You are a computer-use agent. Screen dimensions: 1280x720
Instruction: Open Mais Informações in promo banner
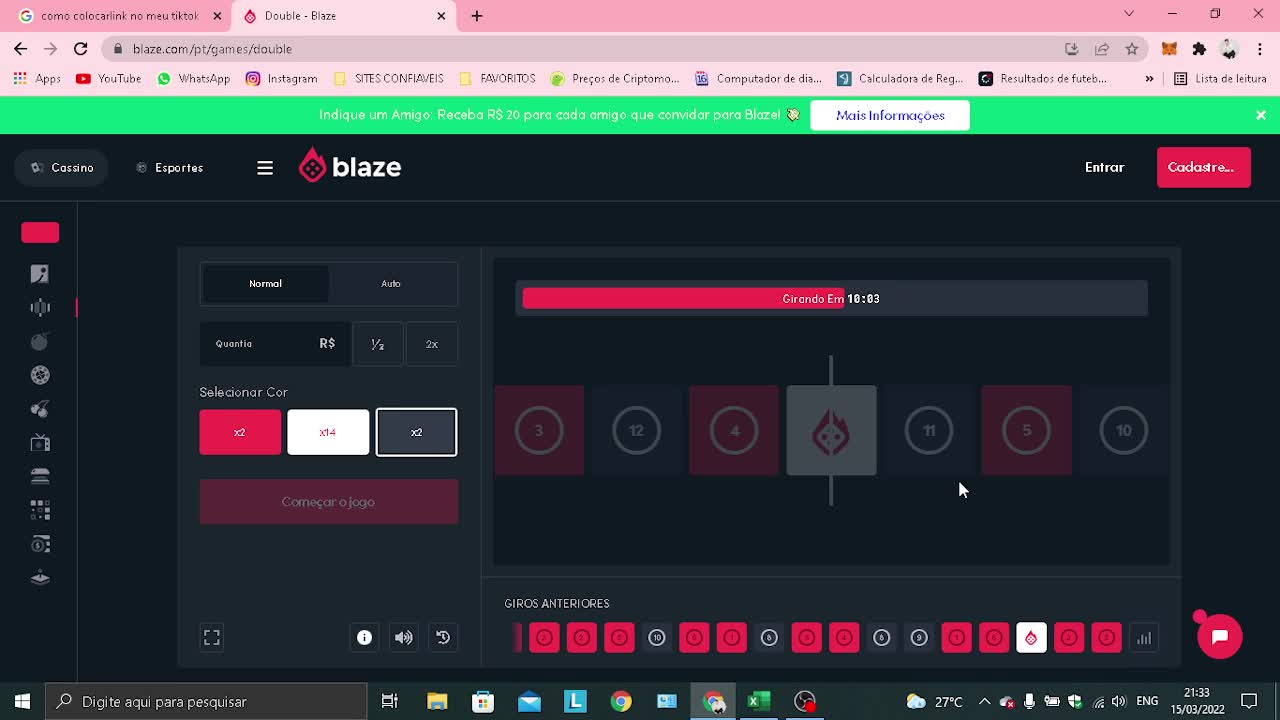pyautogui.click(x=890, y=115)
